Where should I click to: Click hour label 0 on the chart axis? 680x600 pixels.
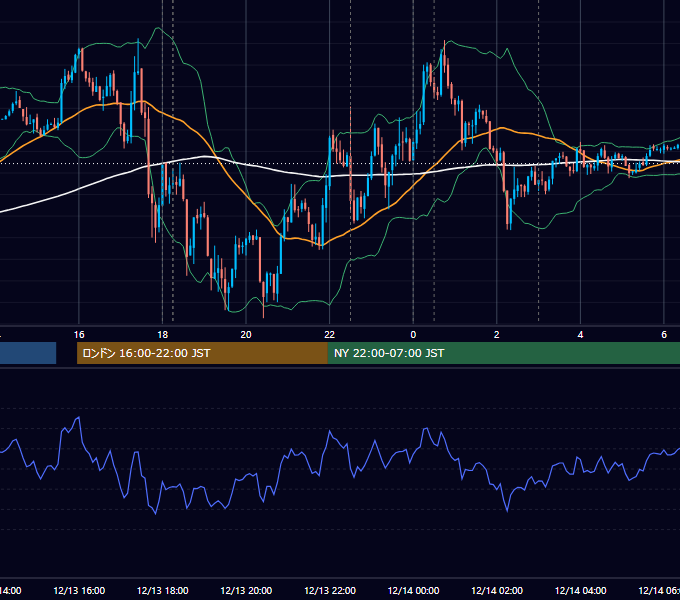(413, 335)
